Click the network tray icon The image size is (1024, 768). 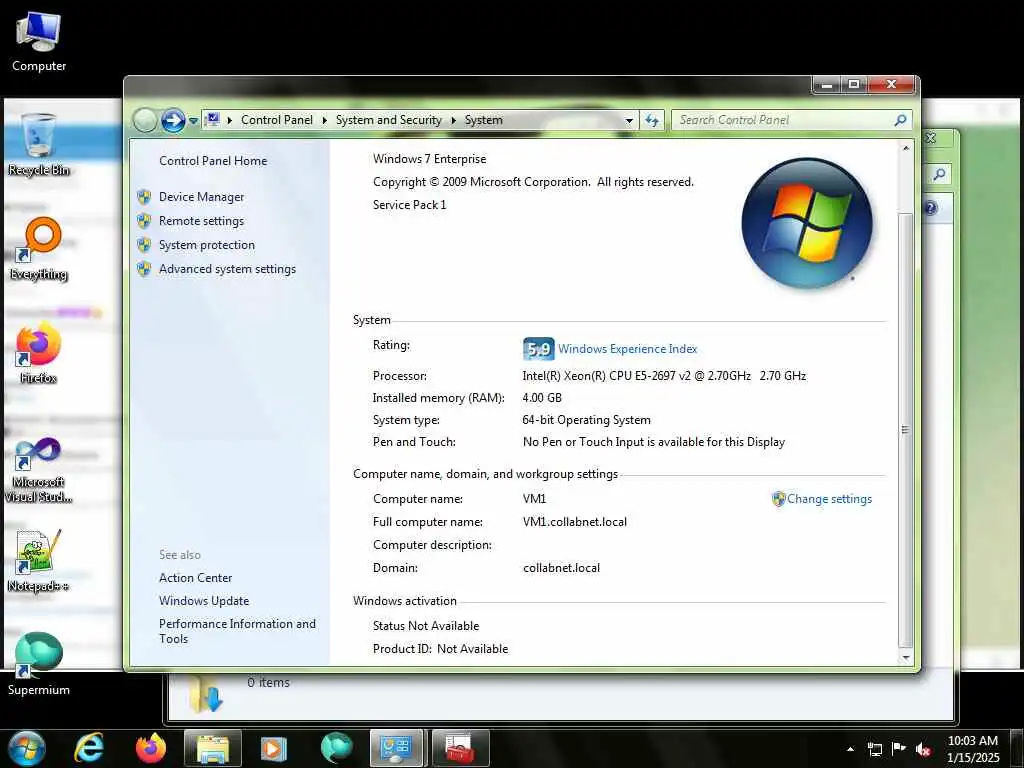point(874,749)
